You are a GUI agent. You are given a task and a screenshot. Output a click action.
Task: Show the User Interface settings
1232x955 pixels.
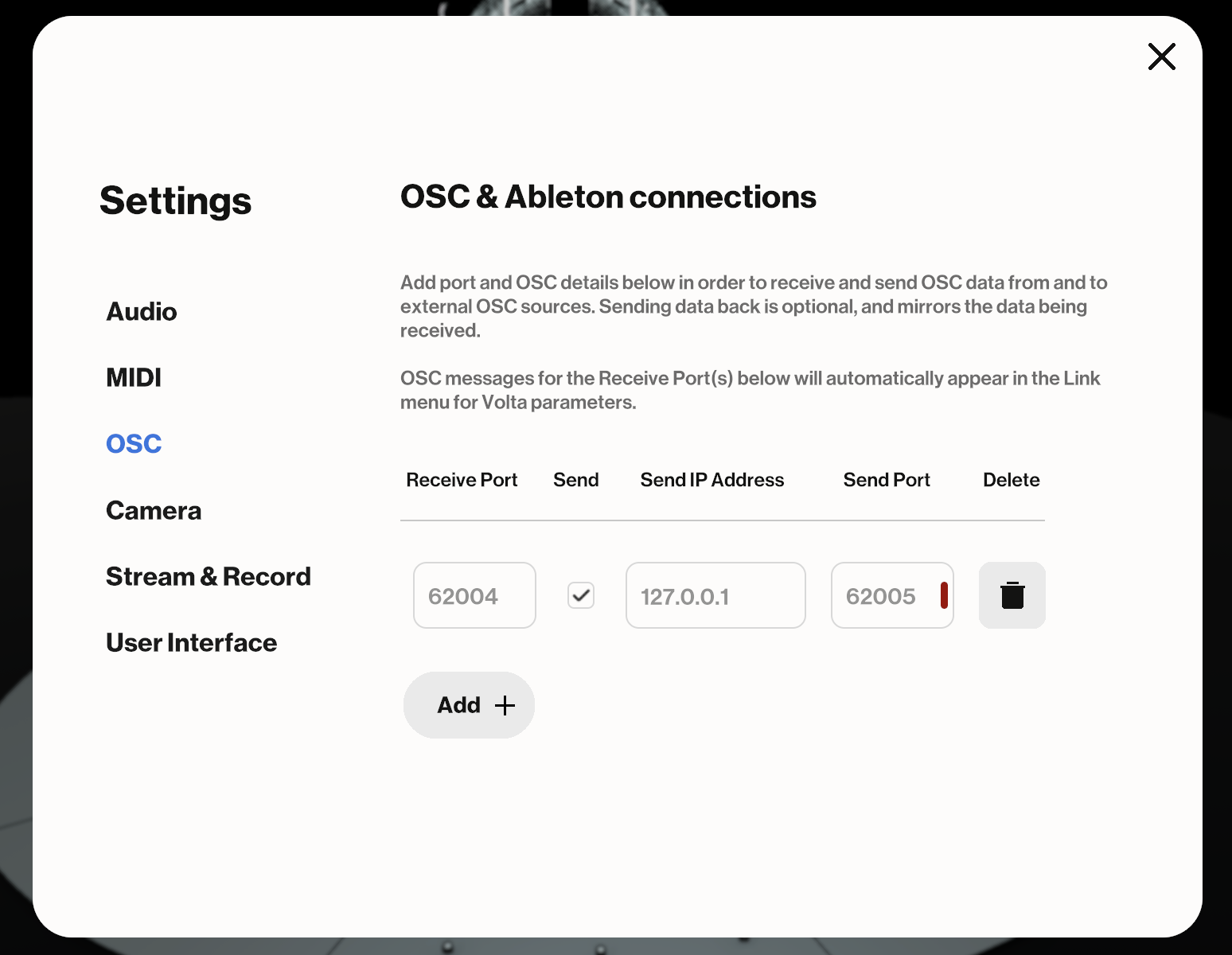(192, 642)
